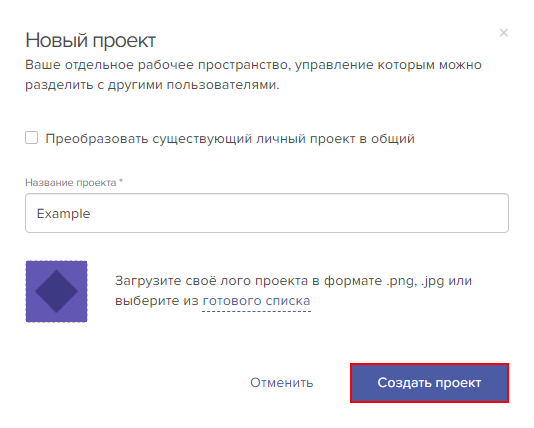Image resolution: width=534 pixels, height=428 pixels.
Task: Select the dashed-border logo upload area
Action: point(57,291)
